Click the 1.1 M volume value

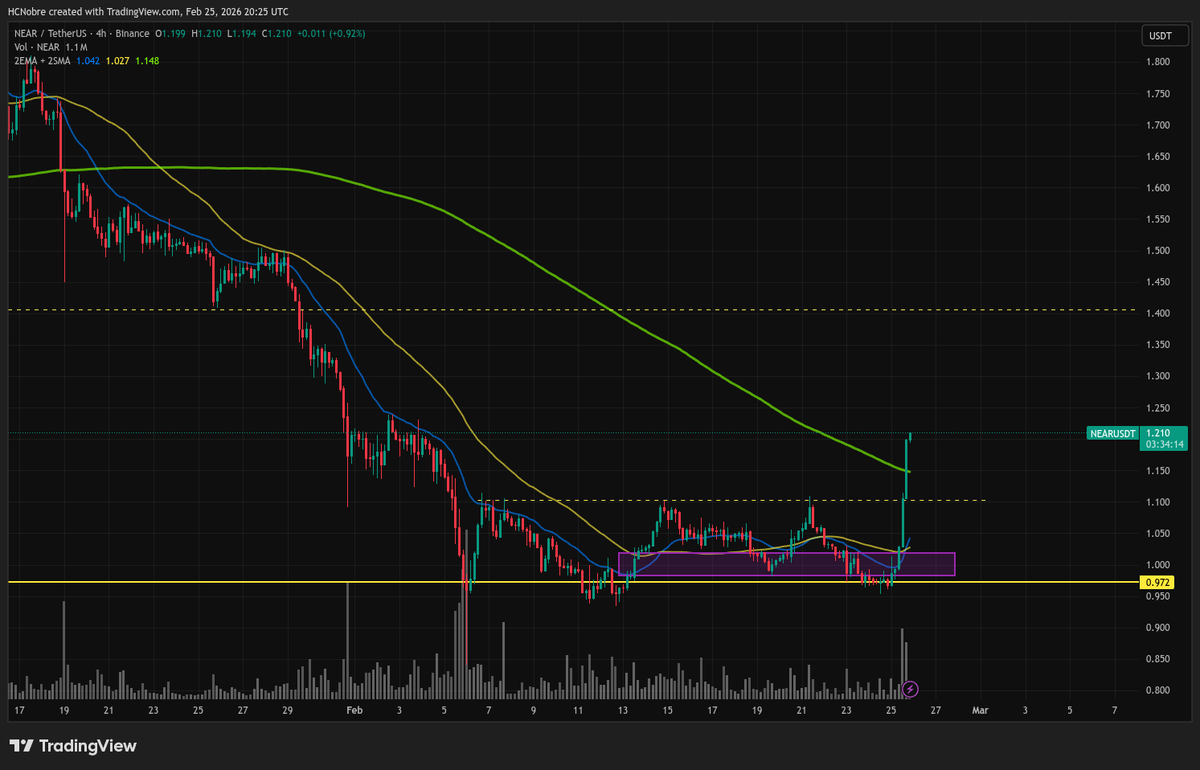[76, 47]
